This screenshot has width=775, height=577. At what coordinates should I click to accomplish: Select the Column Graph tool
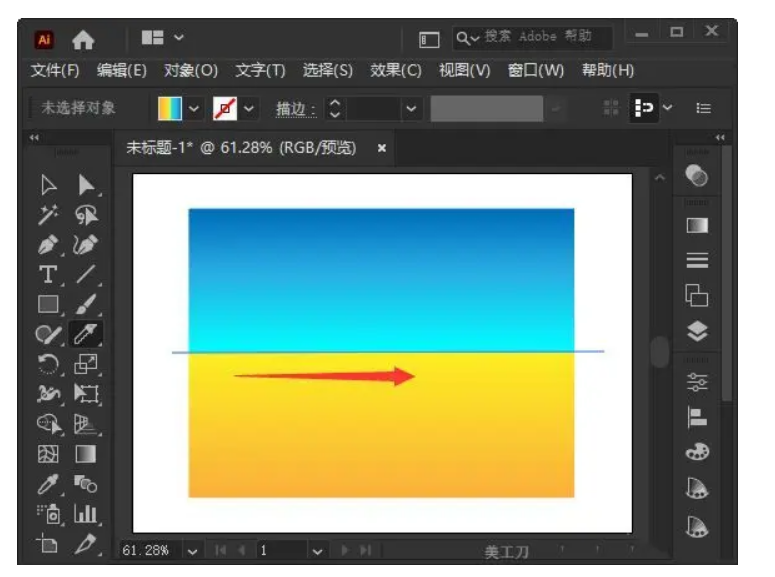86,514
